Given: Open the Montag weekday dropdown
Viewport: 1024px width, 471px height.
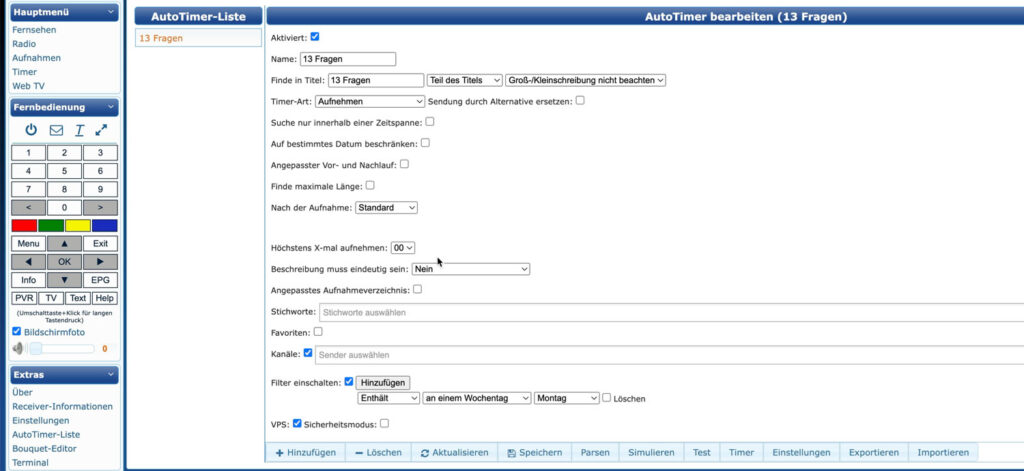Looking at the screenshot, I should [567, 398].
